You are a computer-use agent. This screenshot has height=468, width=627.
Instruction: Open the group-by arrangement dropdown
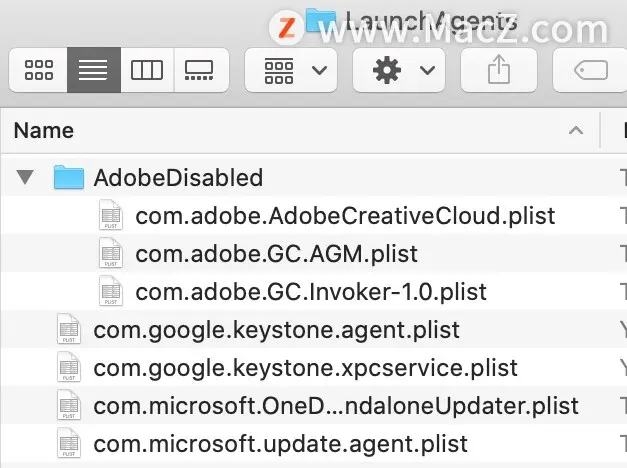(291, 70)
